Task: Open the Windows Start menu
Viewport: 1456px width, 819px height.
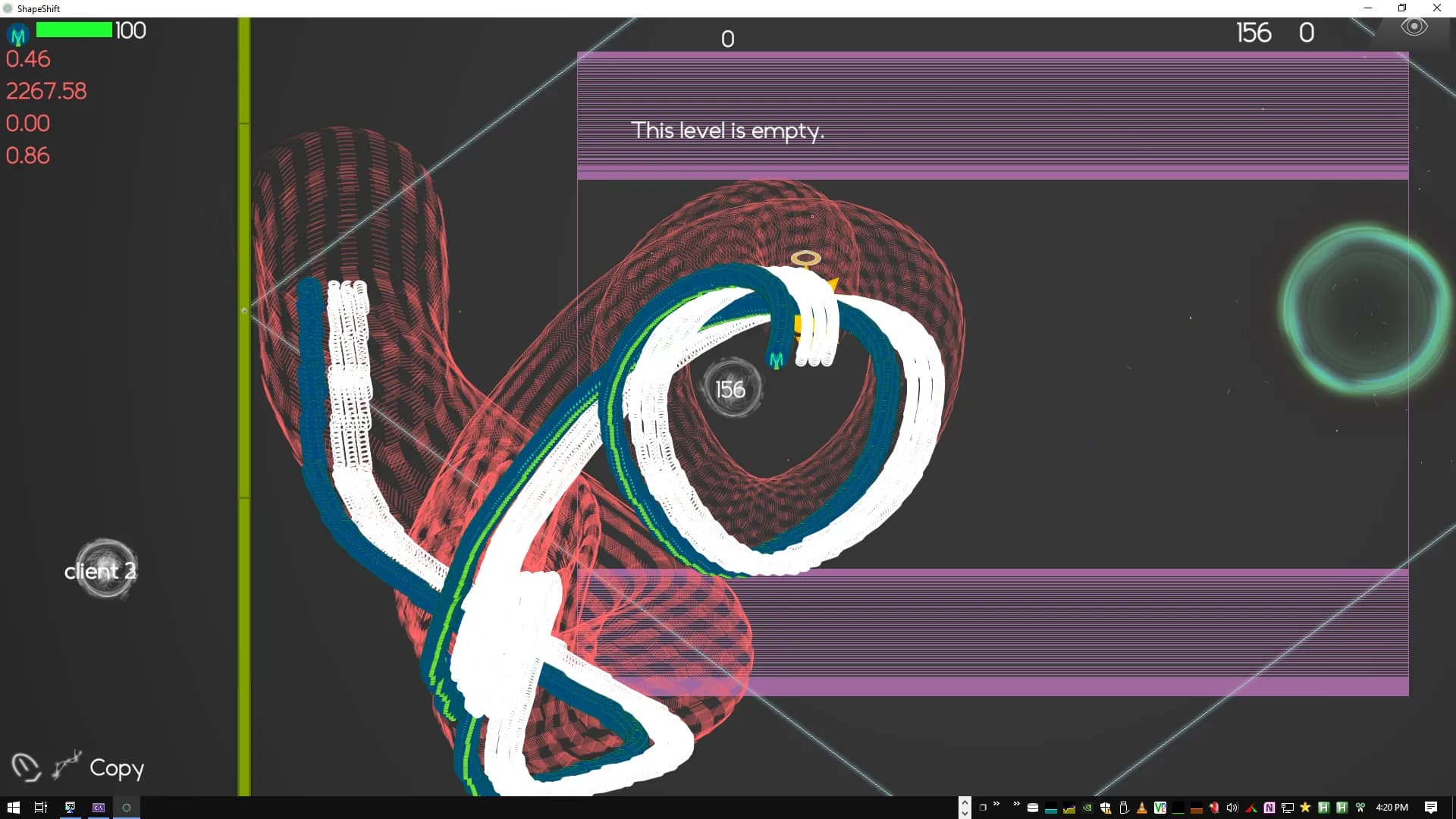Action: [13, 808]
